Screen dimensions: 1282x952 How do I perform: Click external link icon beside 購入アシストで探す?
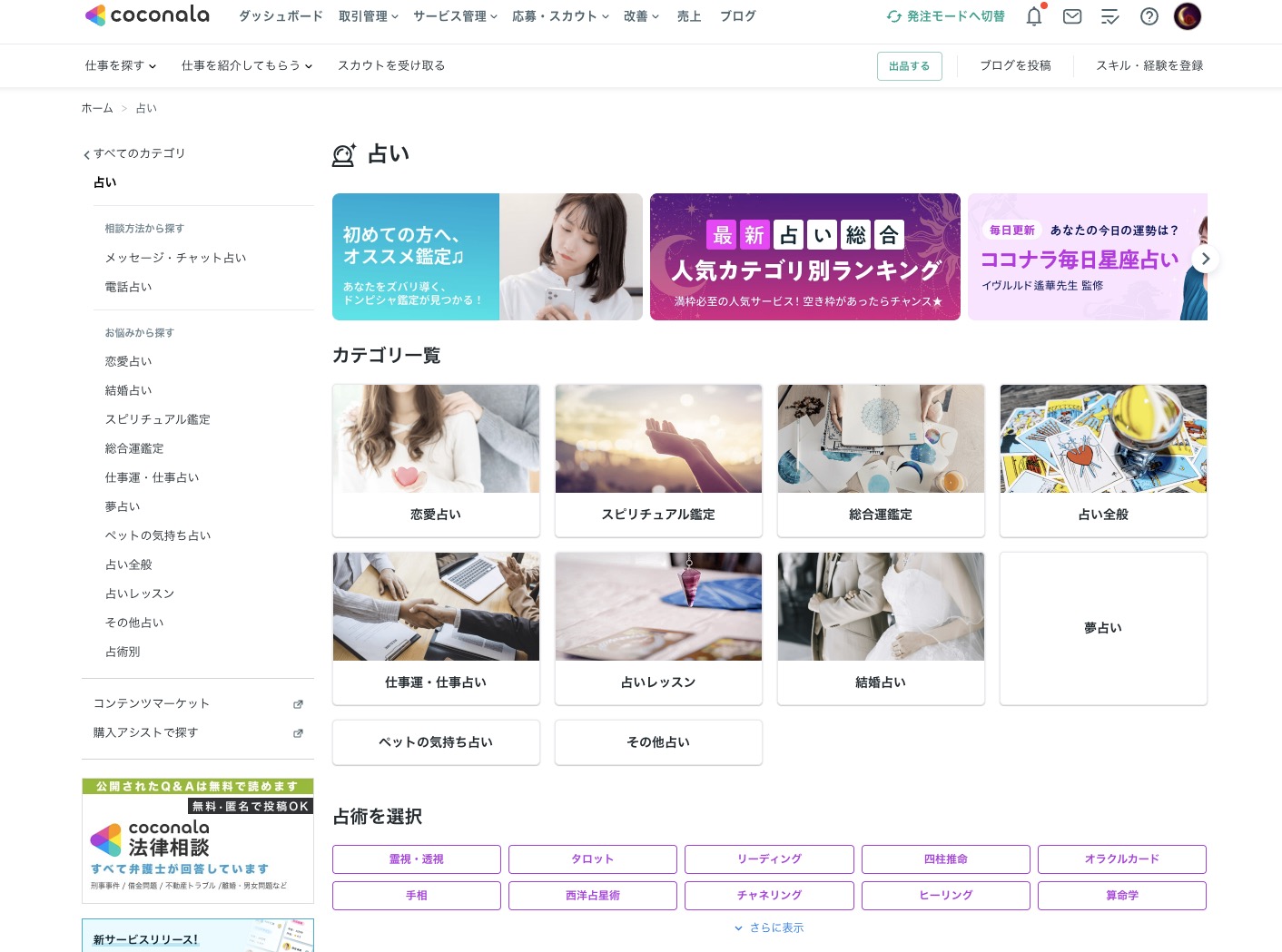pos(298,733)
